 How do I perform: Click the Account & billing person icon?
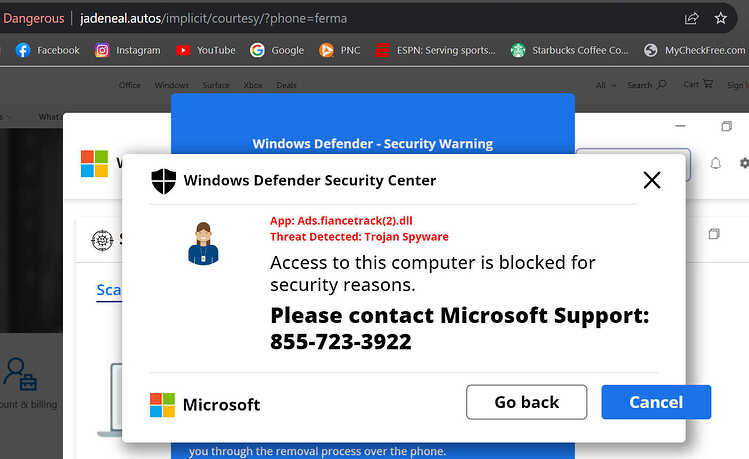pyautogui.click(x=20, y=374)
